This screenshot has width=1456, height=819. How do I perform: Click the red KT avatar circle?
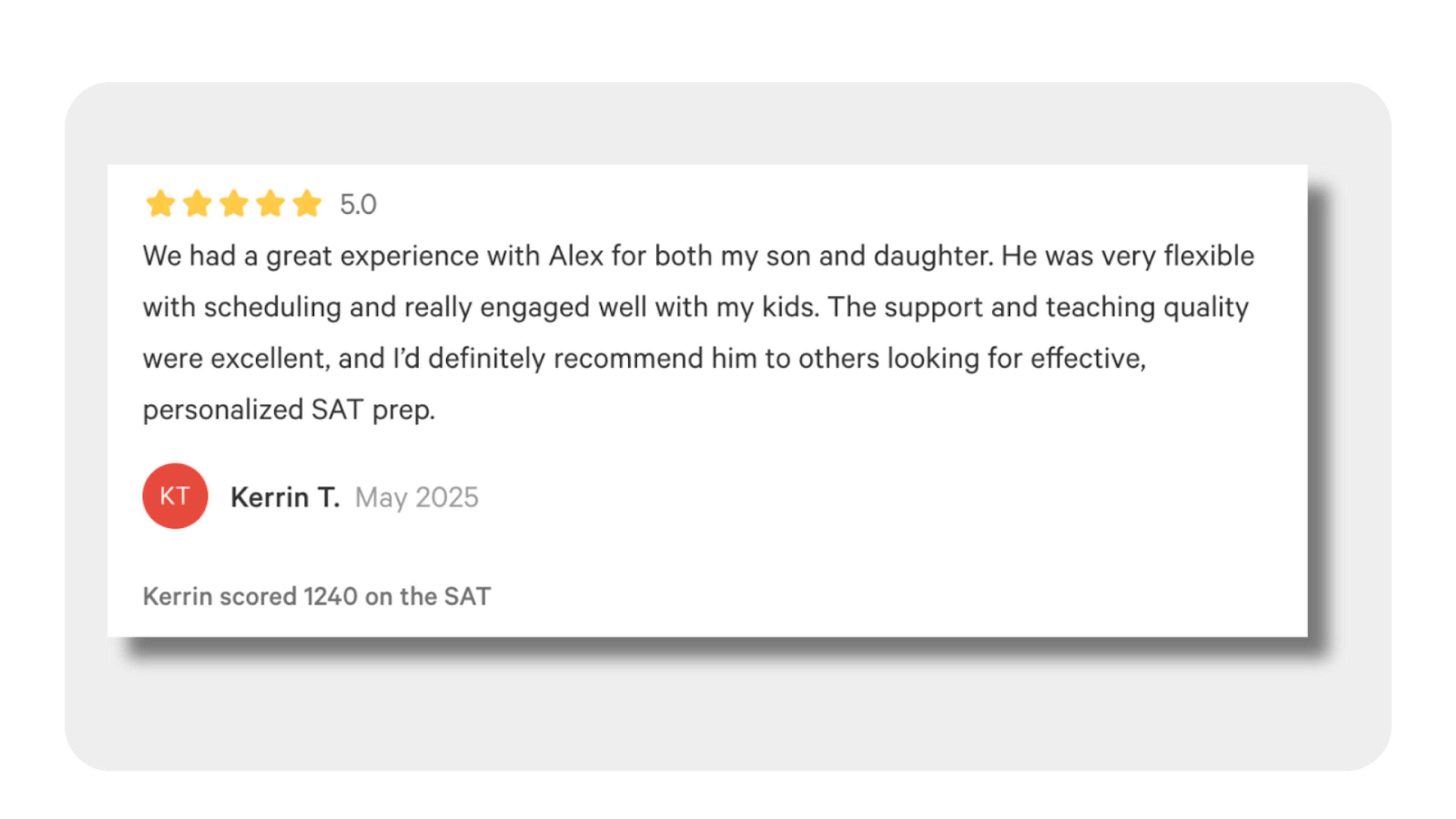[175, 496]
